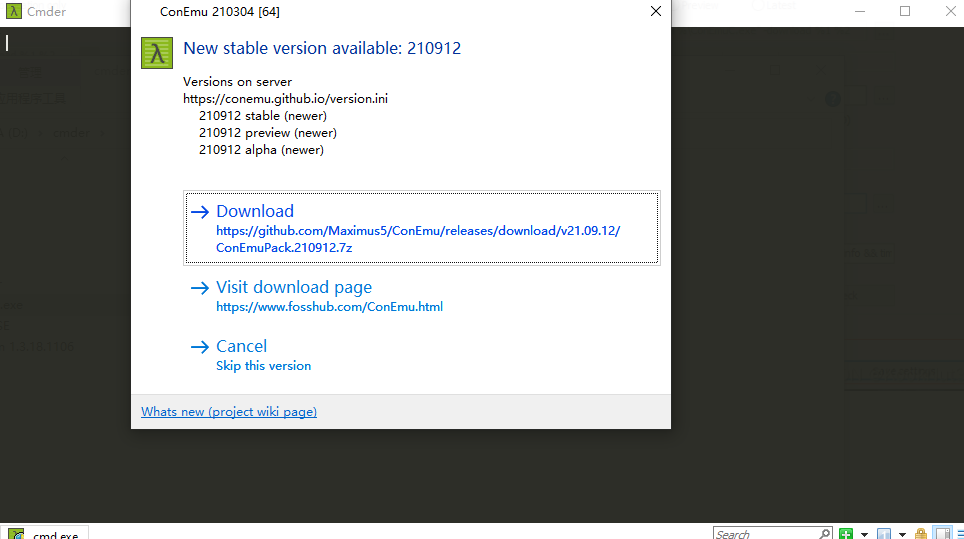Image resolution: width=964 pixels, height=539 pixels.
Task: Click the 210912 preview (newer) line
Action: [267, 133]
